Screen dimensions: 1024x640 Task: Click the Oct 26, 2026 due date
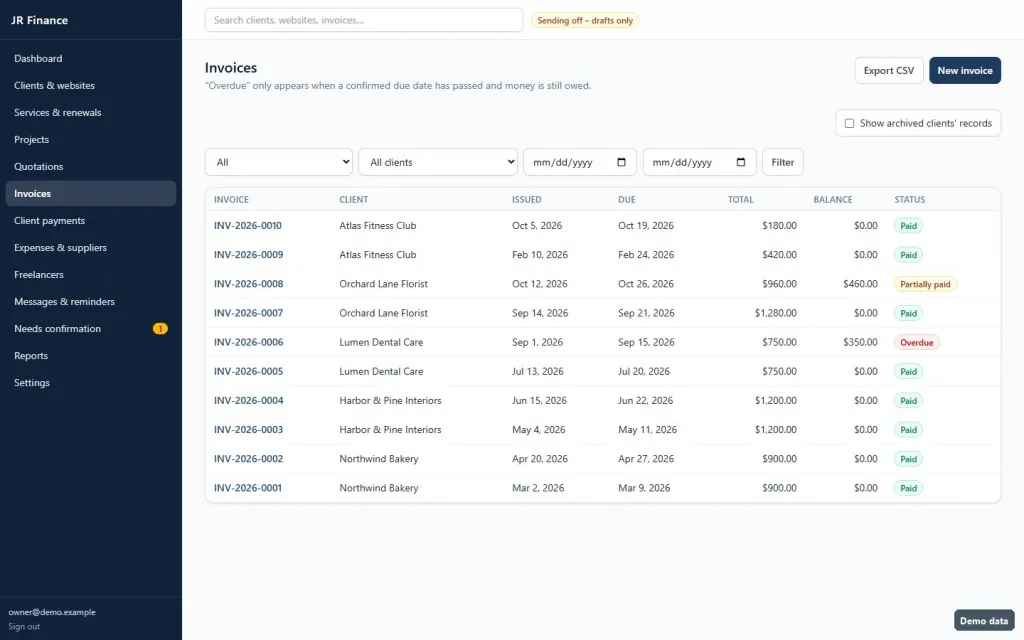coord(646,284)
